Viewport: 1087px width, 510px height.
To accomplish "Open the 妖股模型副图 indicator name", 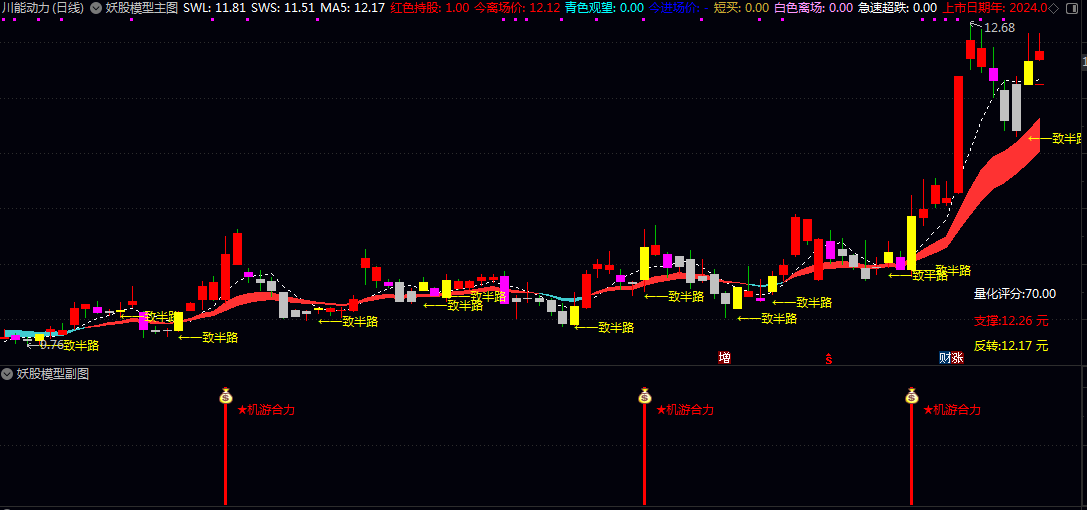I will pyautogui.click(x=53, y=374).
